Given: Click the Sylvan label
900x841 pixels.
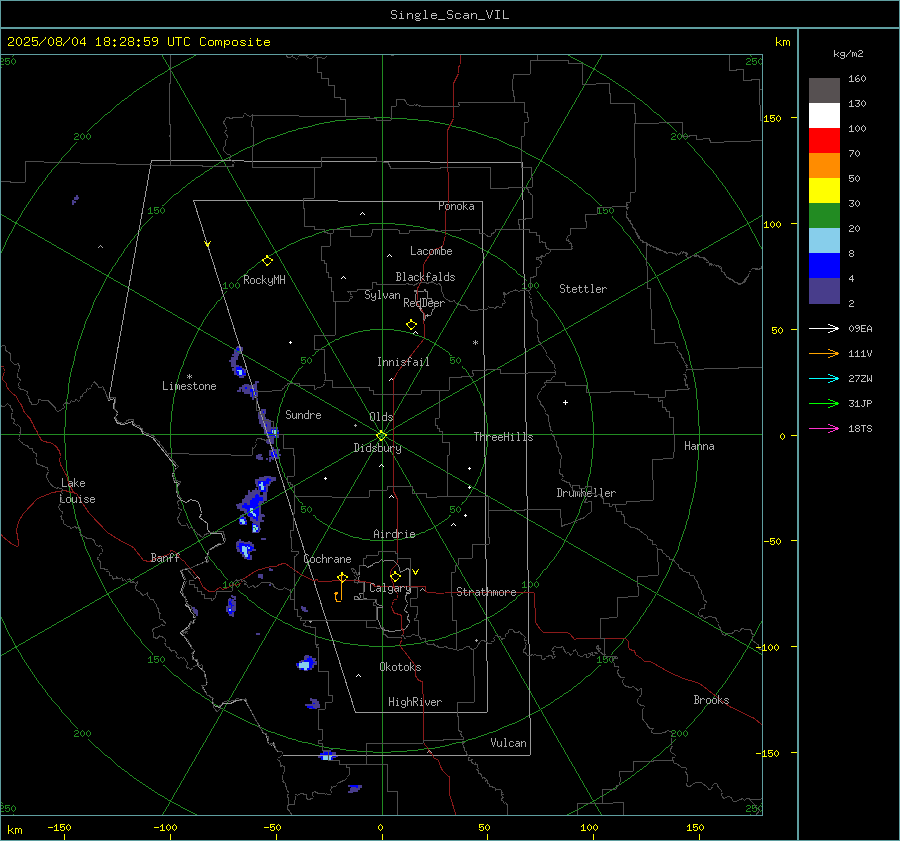Looking at the screenshot, I should [x=382, y=295].
